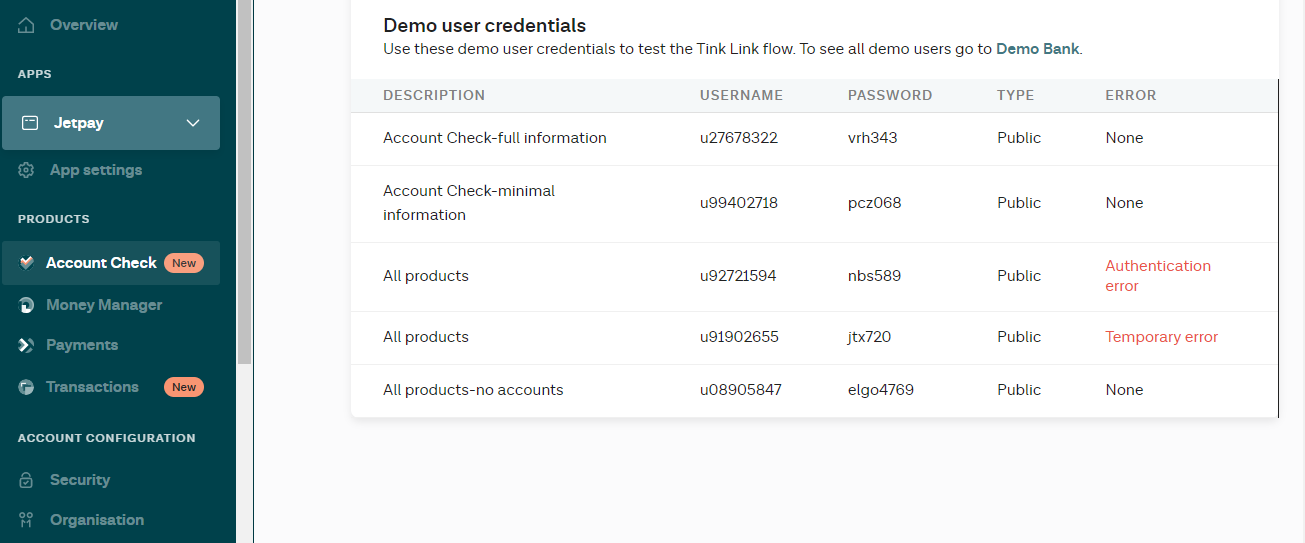1305x543 pixels.
Task: Click the sidebar vertical scrollbar
Action: click(x=244, y=180)
